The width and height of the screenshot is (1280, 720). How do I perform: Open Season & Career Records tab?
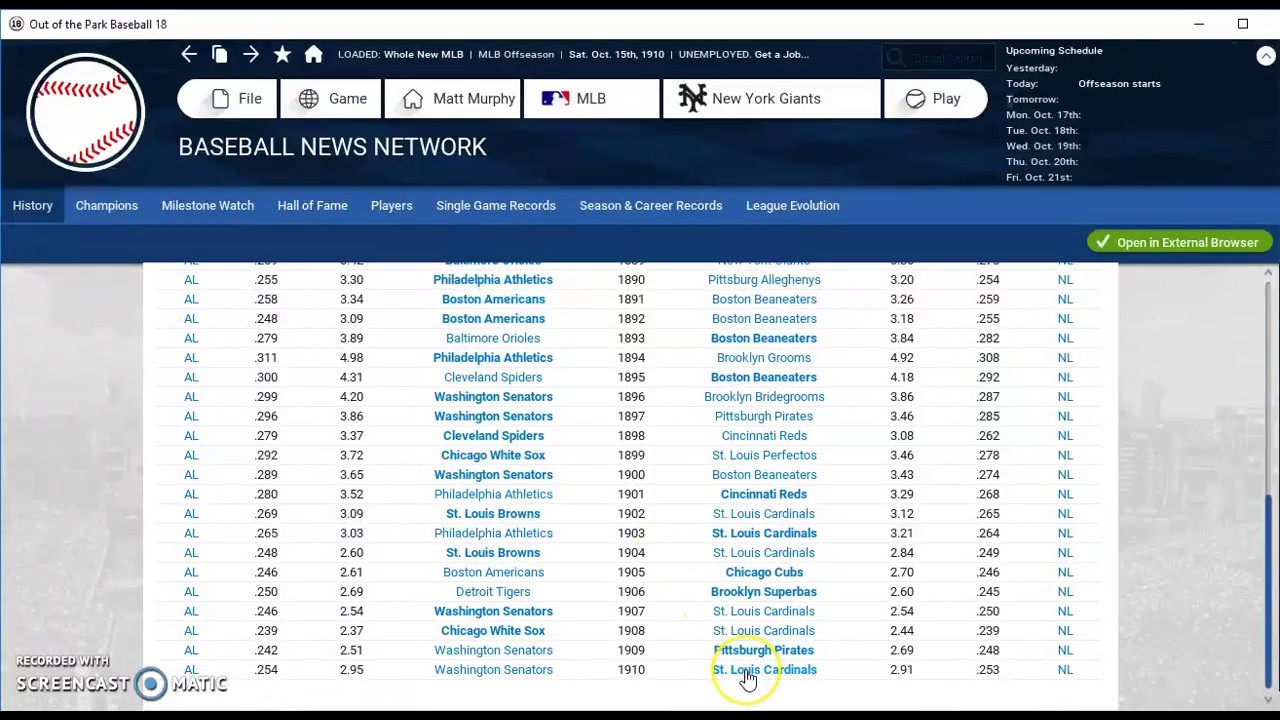(651, 205)
